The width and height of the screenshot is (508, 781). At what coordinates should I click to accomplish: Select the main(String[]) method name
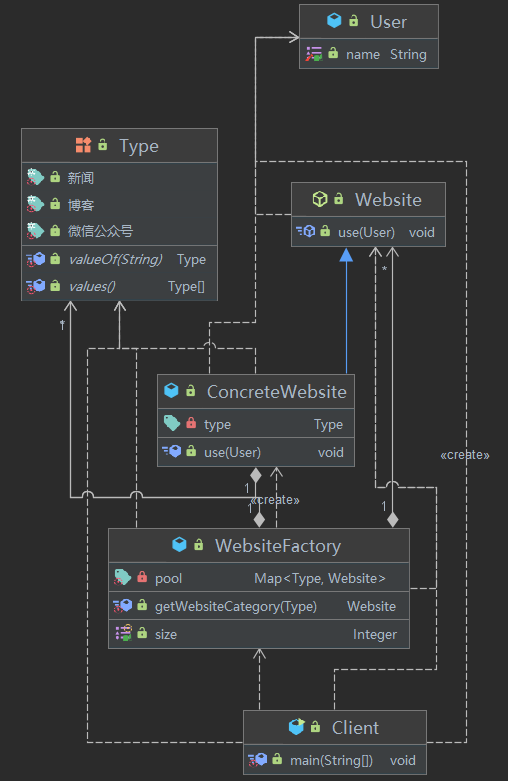click(x=331, y=761)
